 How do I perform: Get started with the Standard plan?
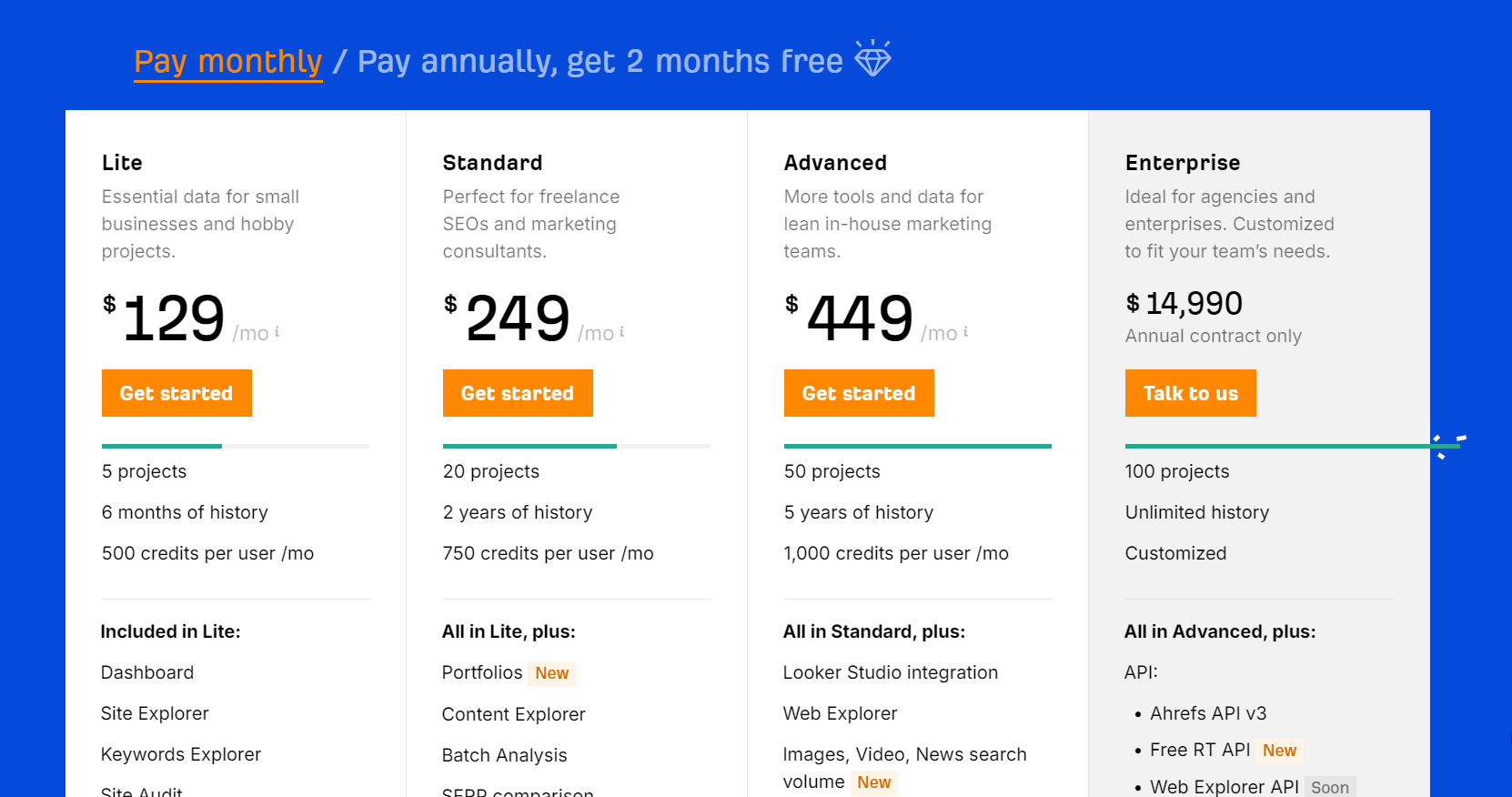pos(518,393)
